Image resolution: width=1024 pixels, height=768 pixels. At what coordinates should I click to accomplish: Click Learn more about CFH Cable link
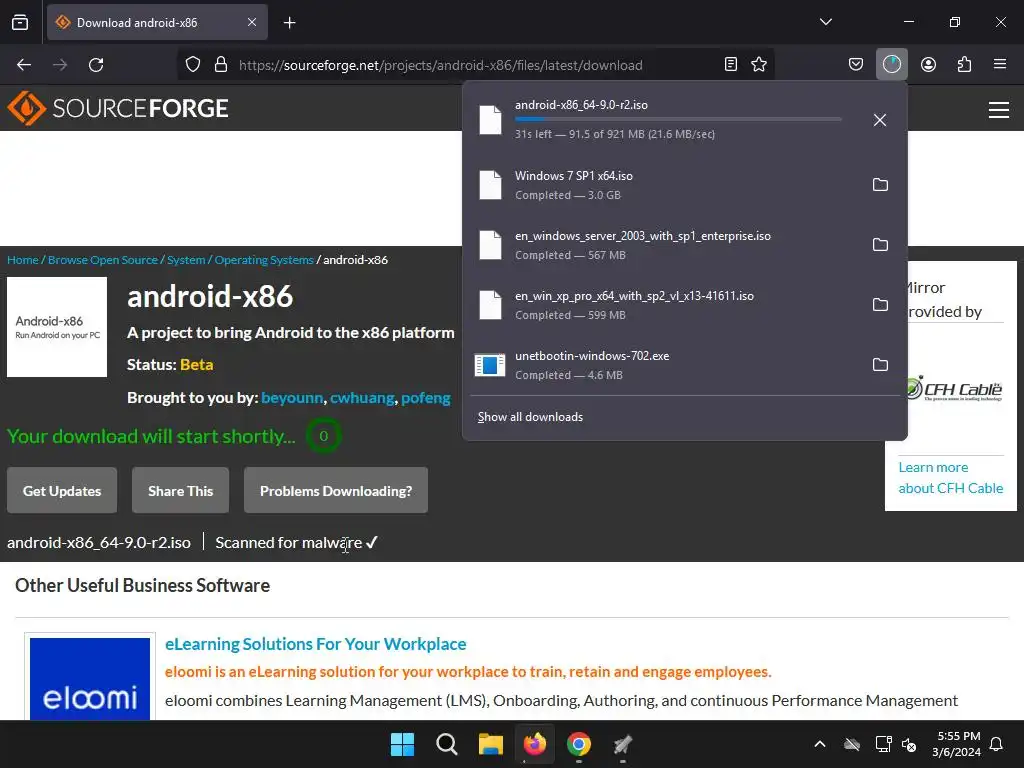(x=950, y=478)
